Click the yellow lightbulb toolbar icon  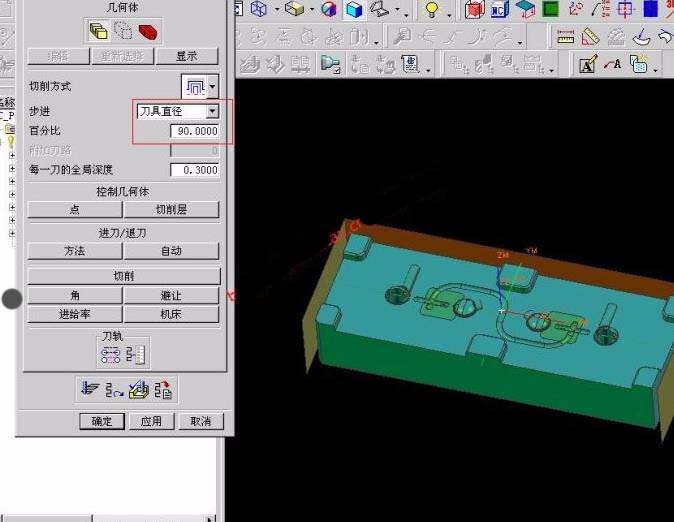click(x=432, y=9)
